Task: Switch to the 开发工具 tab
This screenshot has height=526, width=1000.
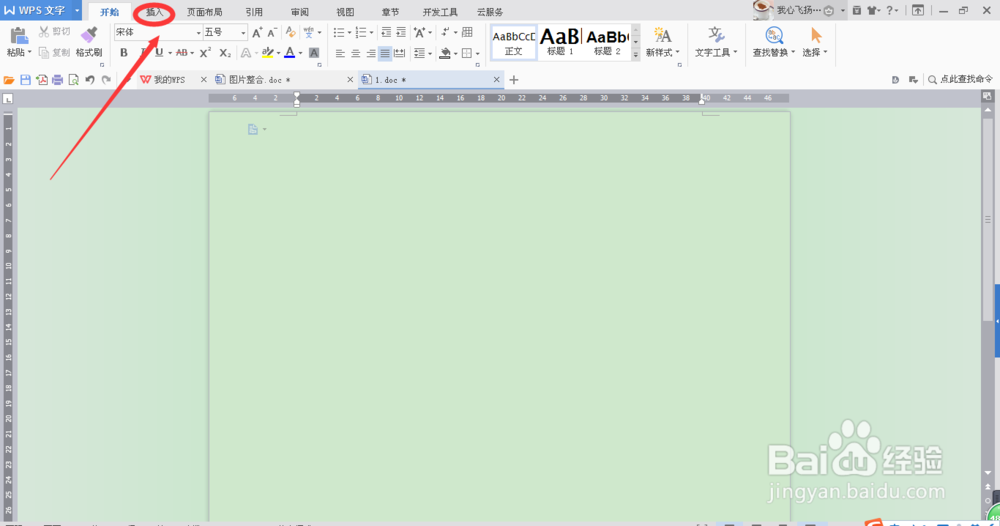Action: [x=440, y=11]
